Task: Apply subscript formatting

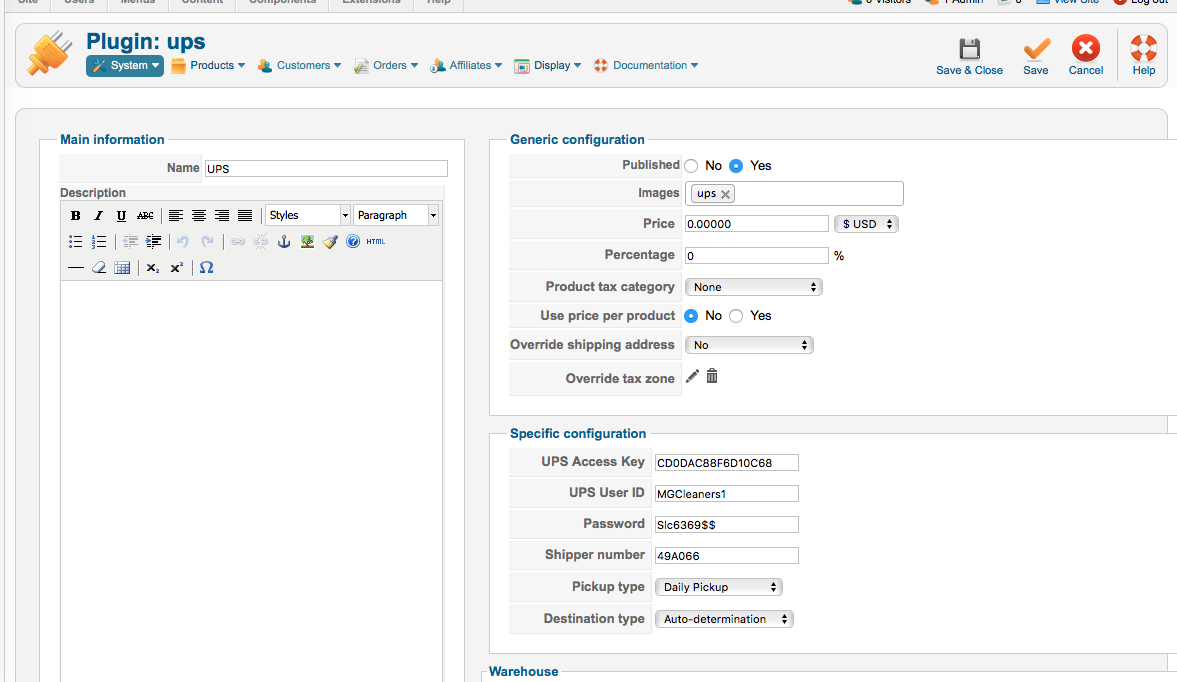Action: click(x=153, y=268)
